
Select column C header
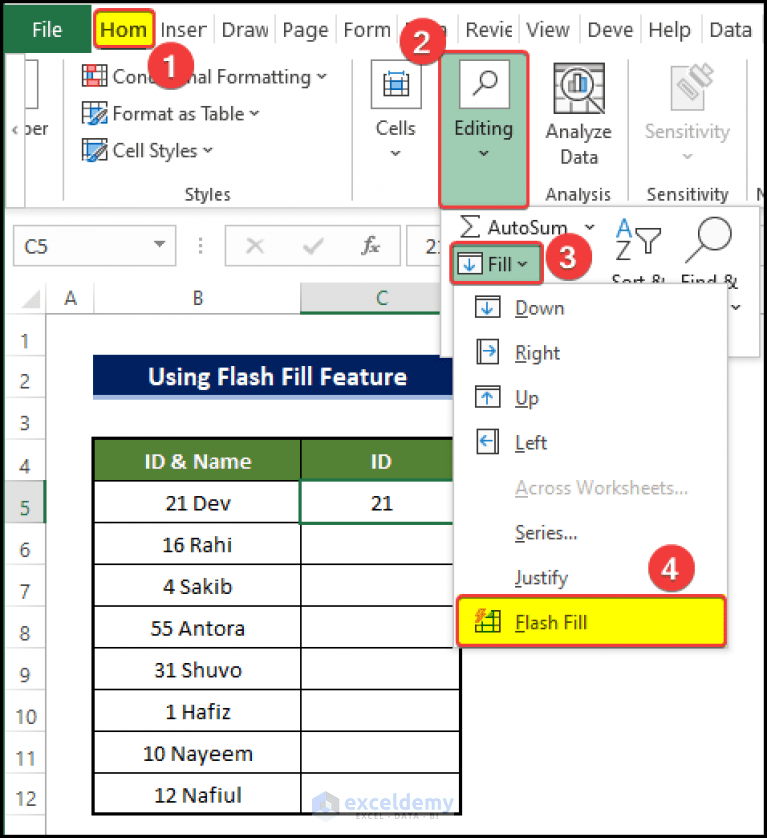point(370,298)
